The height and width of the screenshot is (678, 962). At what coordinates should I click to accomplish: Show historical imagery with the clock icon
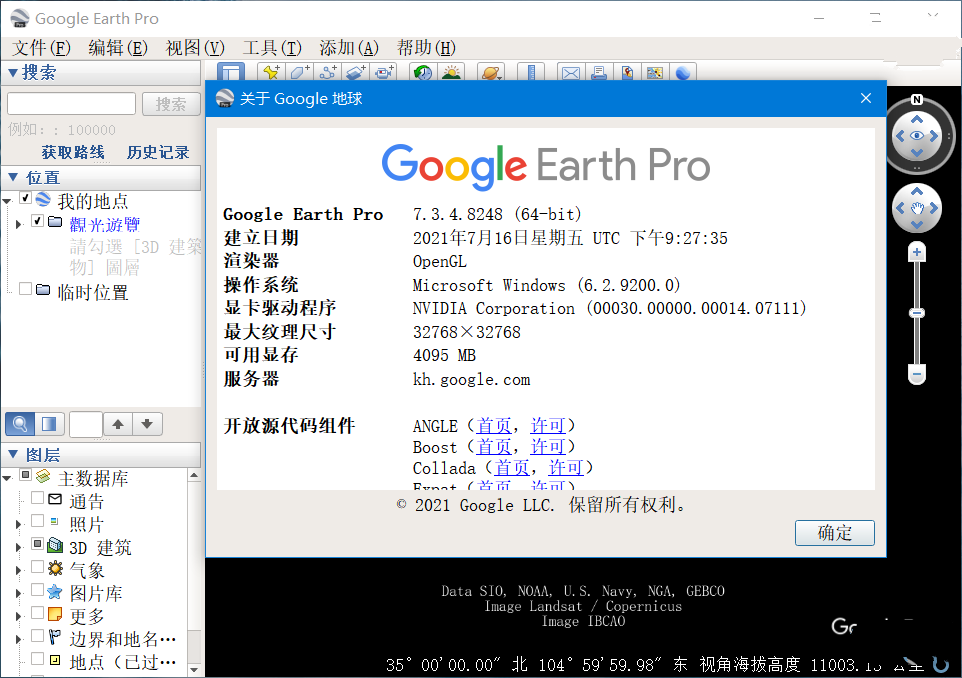tap(421, 72)
